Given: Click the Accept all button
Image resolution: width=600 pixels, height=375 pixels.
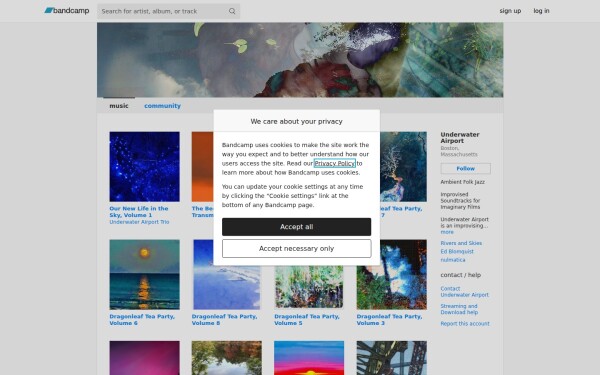Looking at the screenshot, I should coord(297,227).
